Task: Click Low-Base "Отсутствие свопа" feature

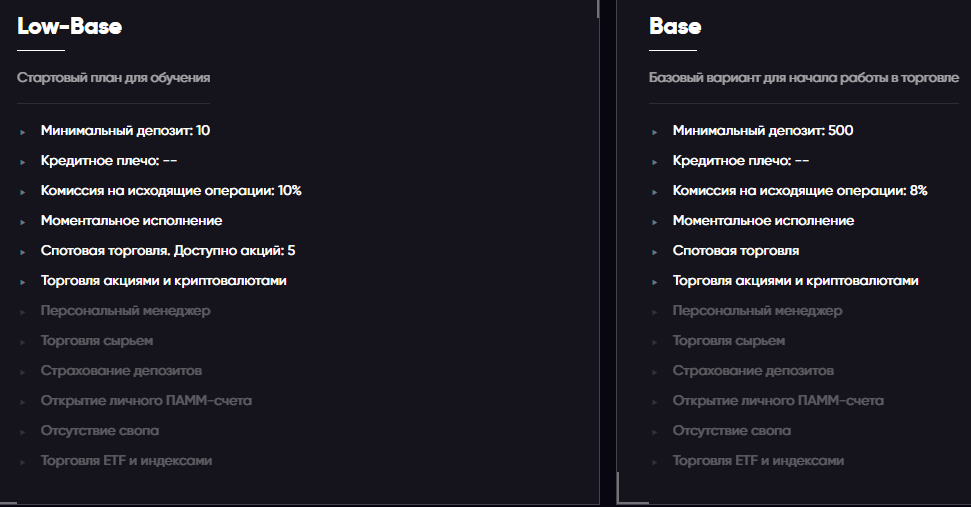Action: click(x=99, y=431)
